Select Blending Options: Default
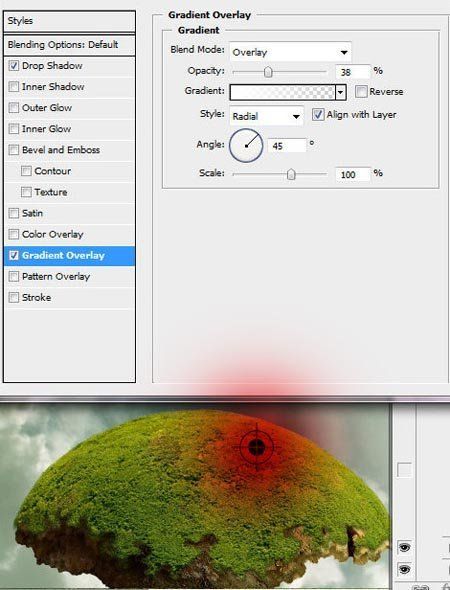450x590 pixels. pyautogui.click(x=69, y=45)
